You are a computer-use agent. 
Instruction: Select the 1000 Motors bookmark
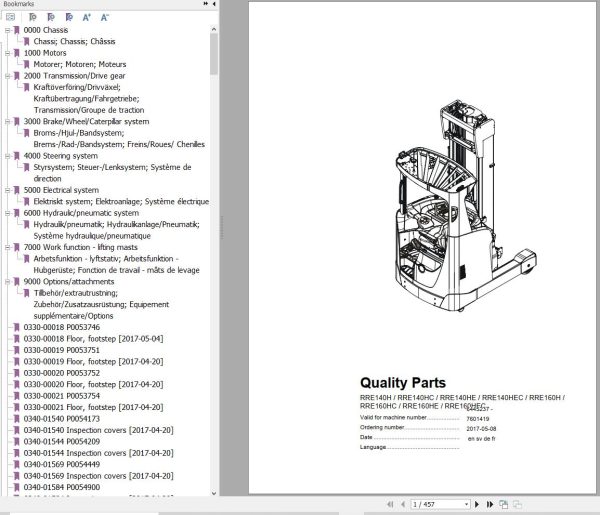[45, 53]
